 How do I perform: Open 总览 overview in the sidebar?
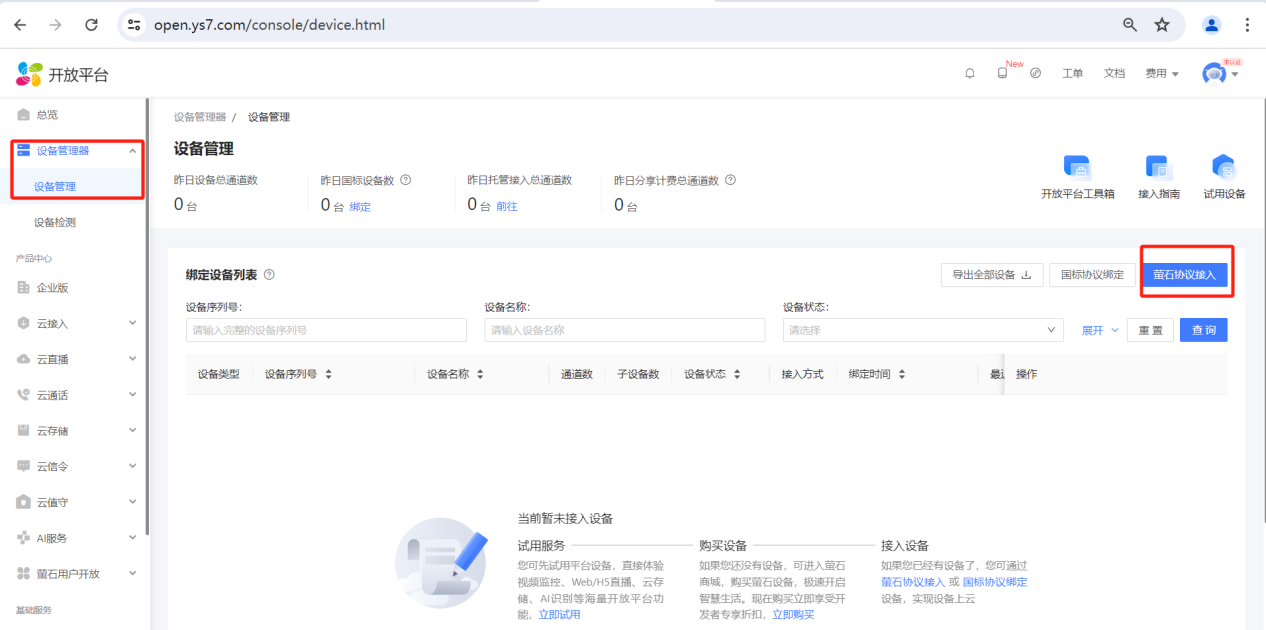[47, 115]
